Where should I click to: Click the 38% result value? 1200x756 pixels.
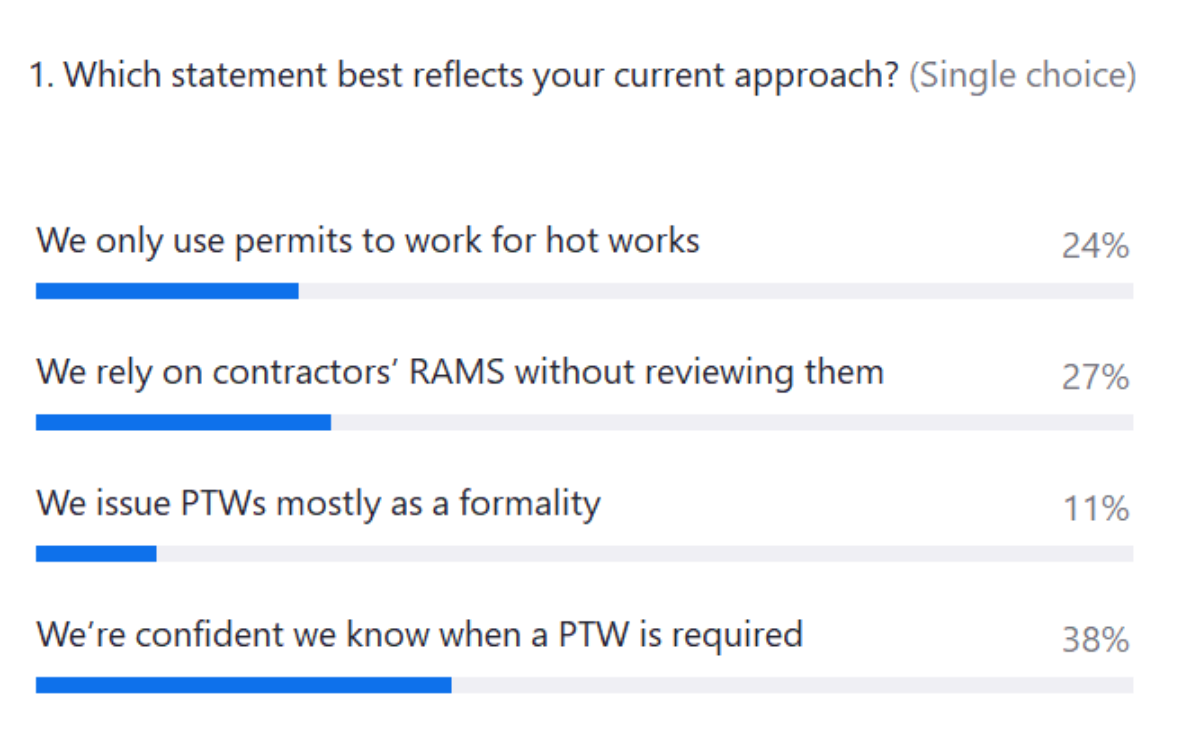click(1095, 640)
